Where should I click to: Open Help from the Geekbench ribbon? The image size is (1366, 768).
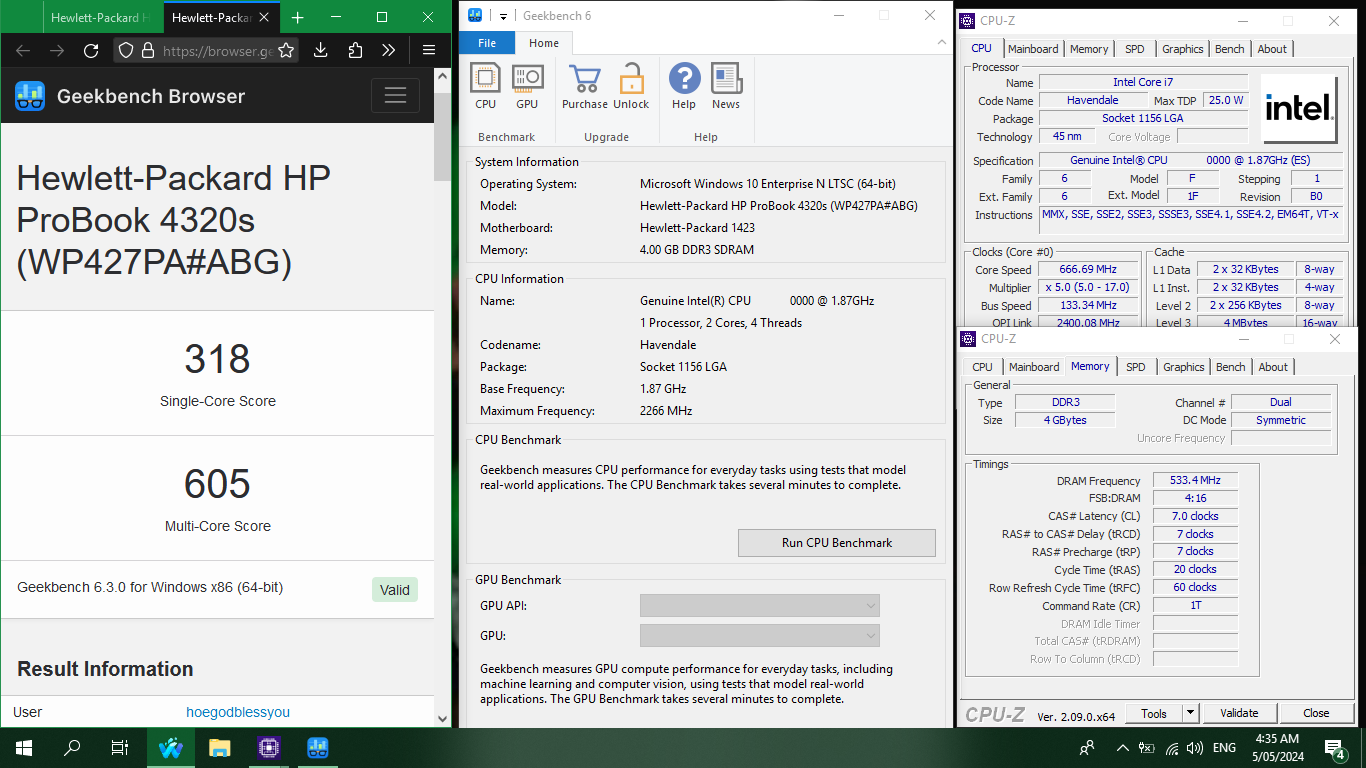tap(684, 78)
